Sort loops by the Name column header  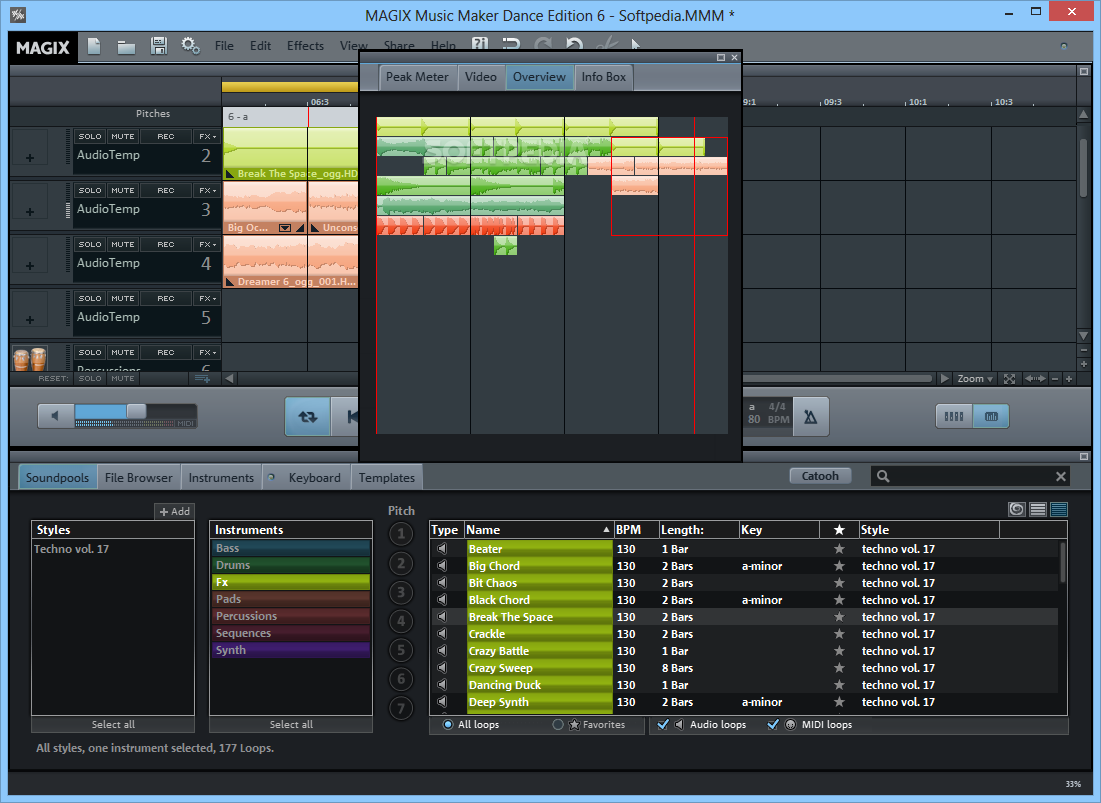(x=538, y=530)
